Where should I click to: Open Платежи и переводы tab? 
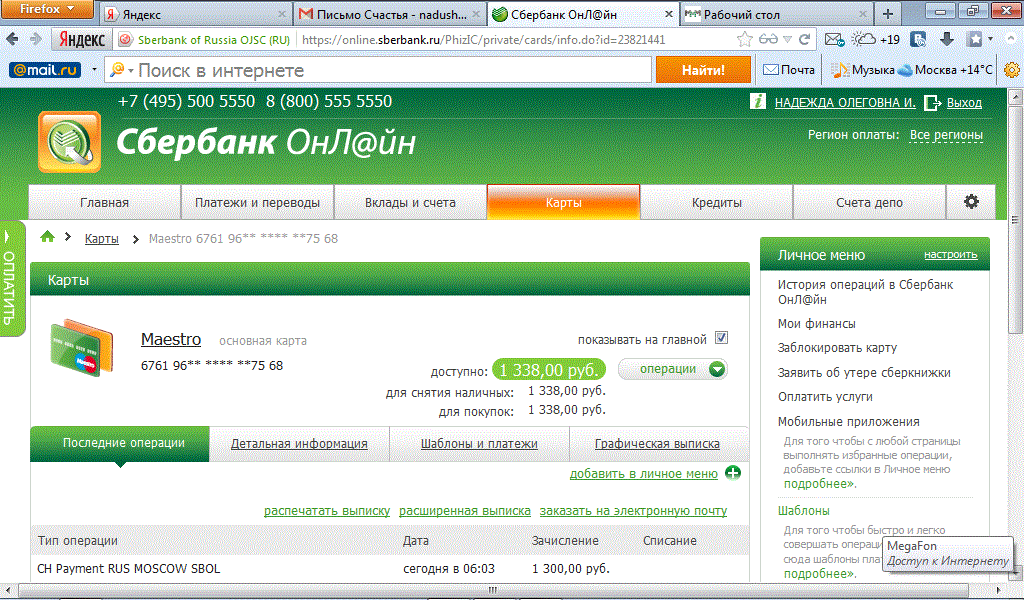[257, 202]
